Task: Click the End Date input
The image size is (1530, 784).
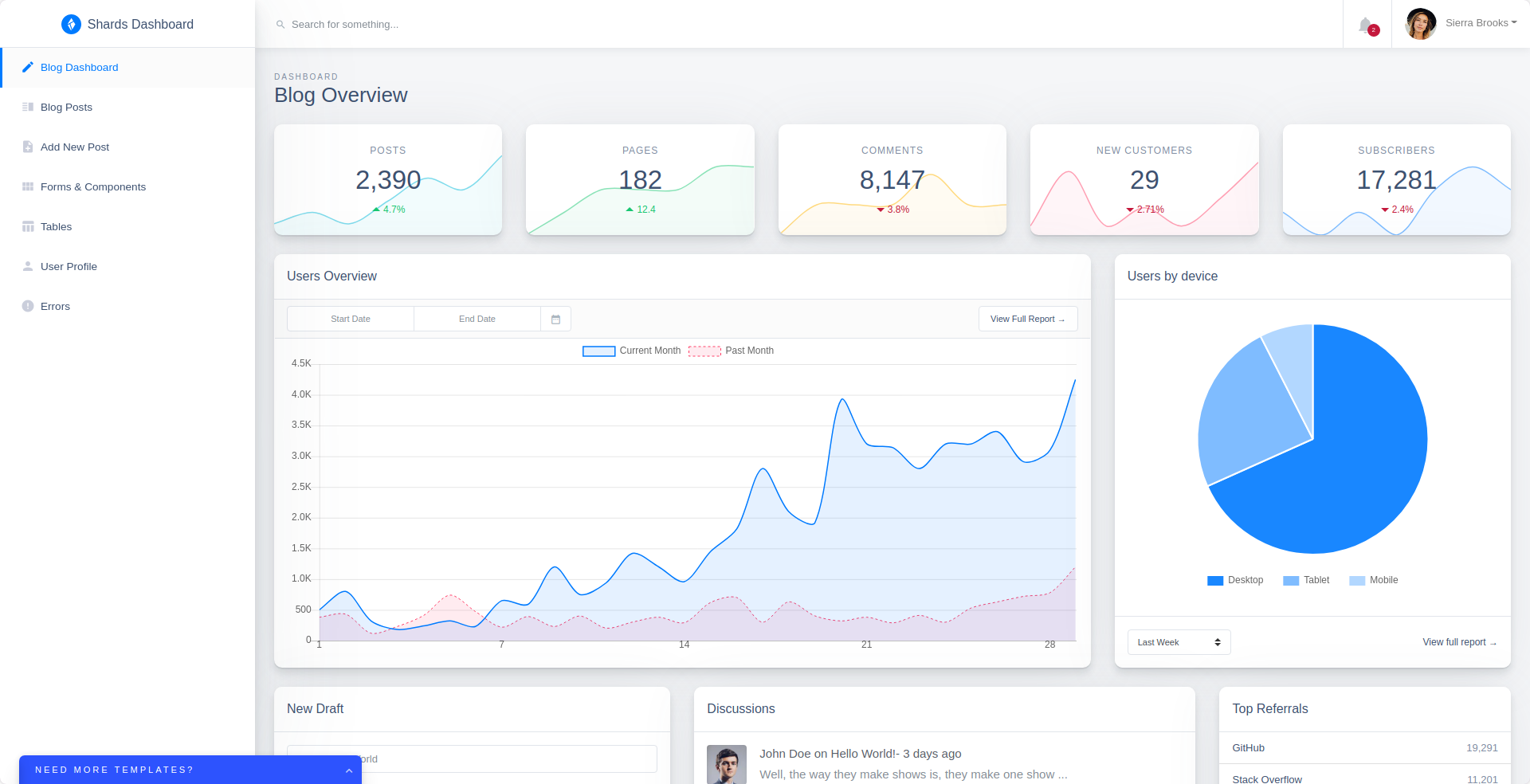Action: pyautogui.click(x=477, y=319)
